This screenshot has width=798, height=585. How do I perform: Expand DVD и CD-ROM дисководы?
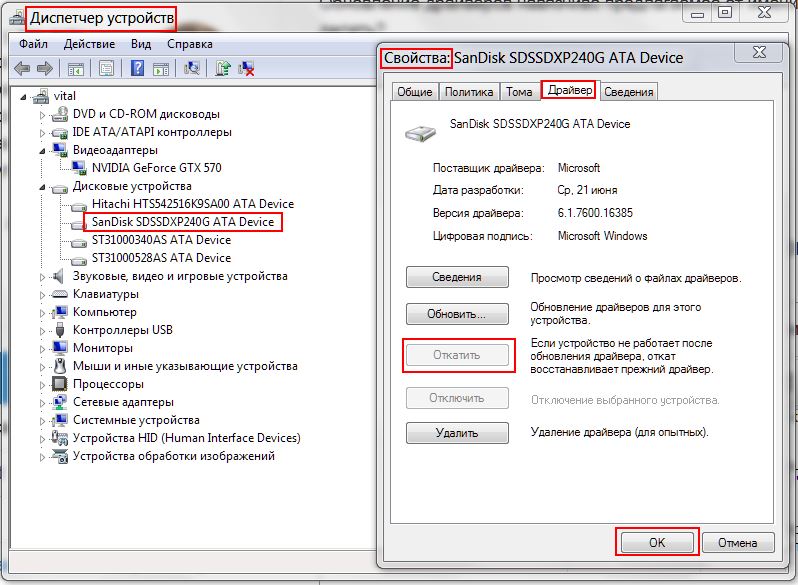[x=42, y=115]
